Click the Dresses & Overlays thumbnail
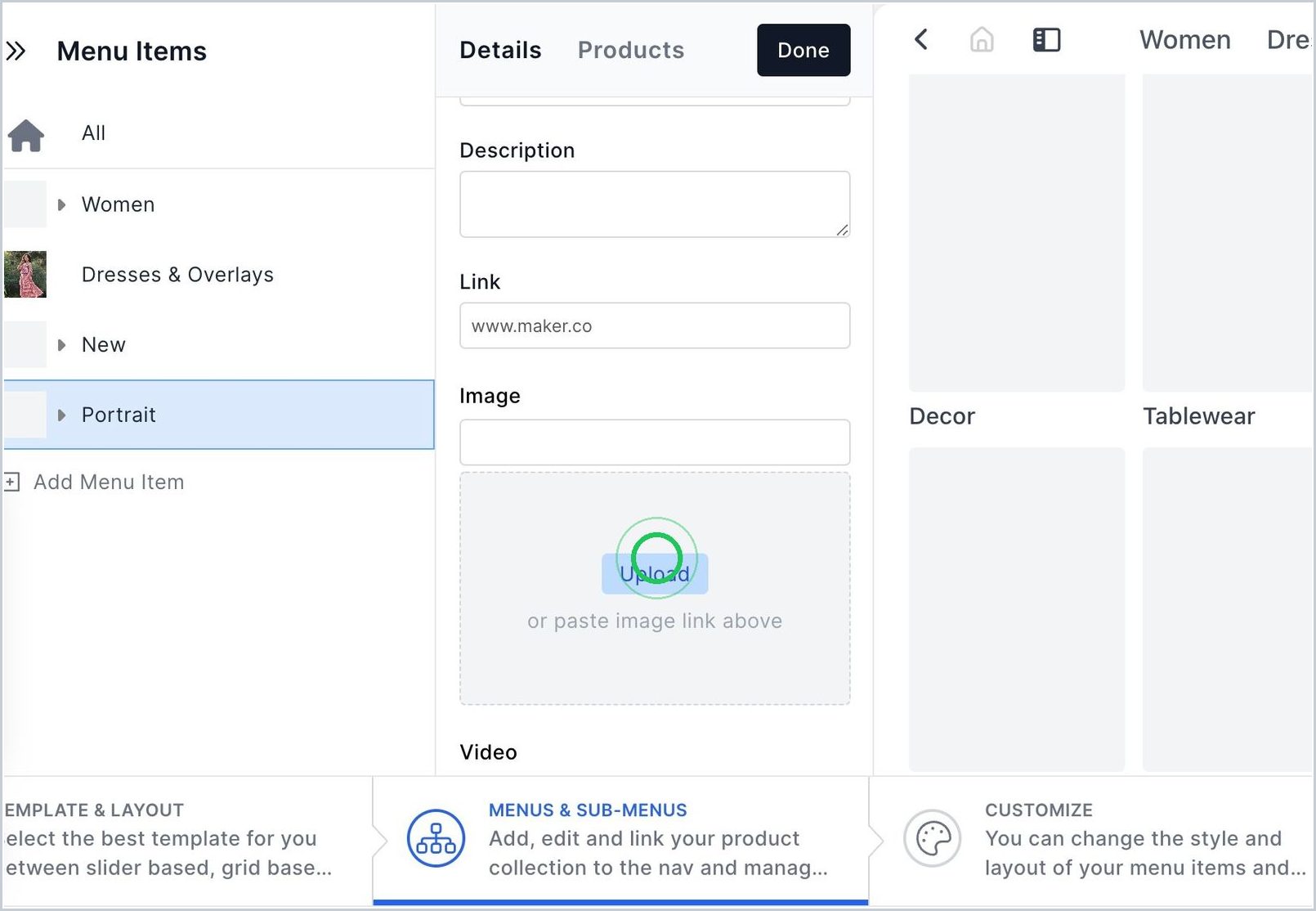Screen dimensions: 1316x911 point(25,275)
